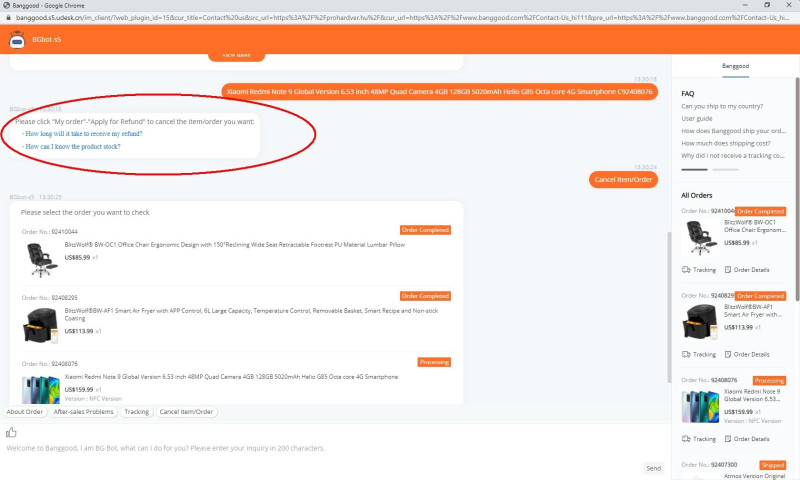The height and width of the screenshot is (480, 800).
Task: Click BlitzWolf BW-AF1 Smart Air Fryer title in chat
Action: tap(251, 314)
